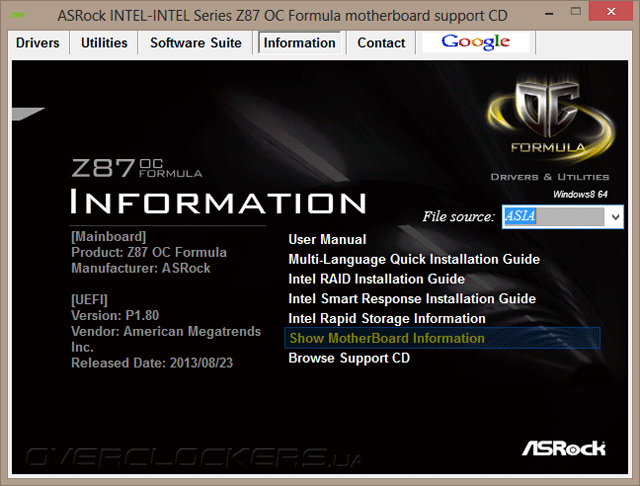Image resolution: width=640 pixels, height=486 pixels.
Task: Click the '[Mainboard]' heading text
Action: tap(109, 237)
